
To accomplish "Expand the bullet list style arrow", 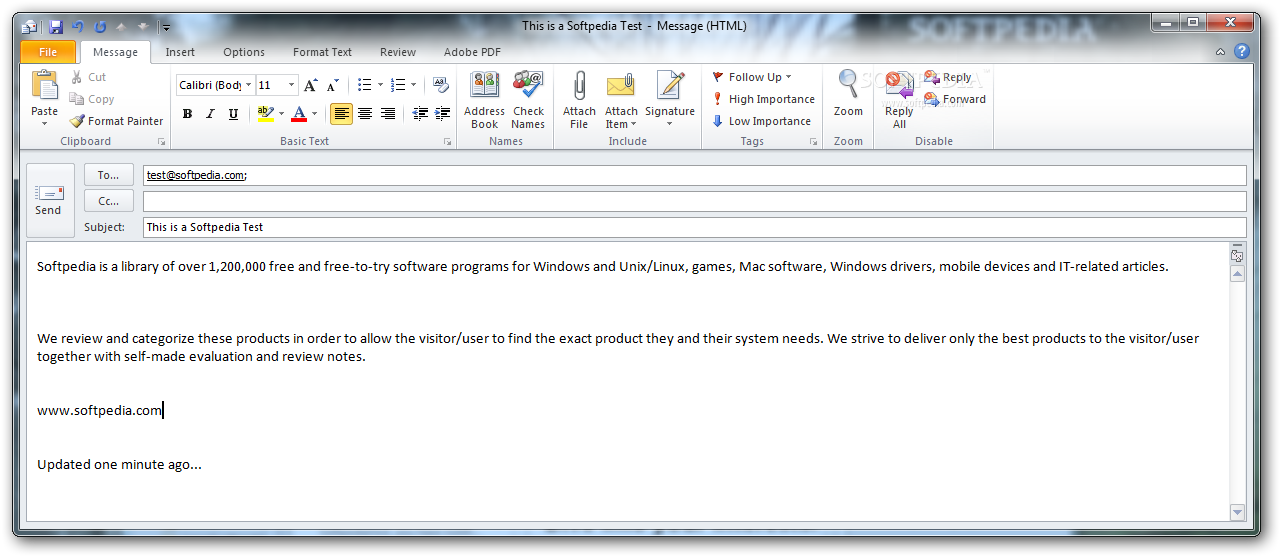I will point(380,85).
